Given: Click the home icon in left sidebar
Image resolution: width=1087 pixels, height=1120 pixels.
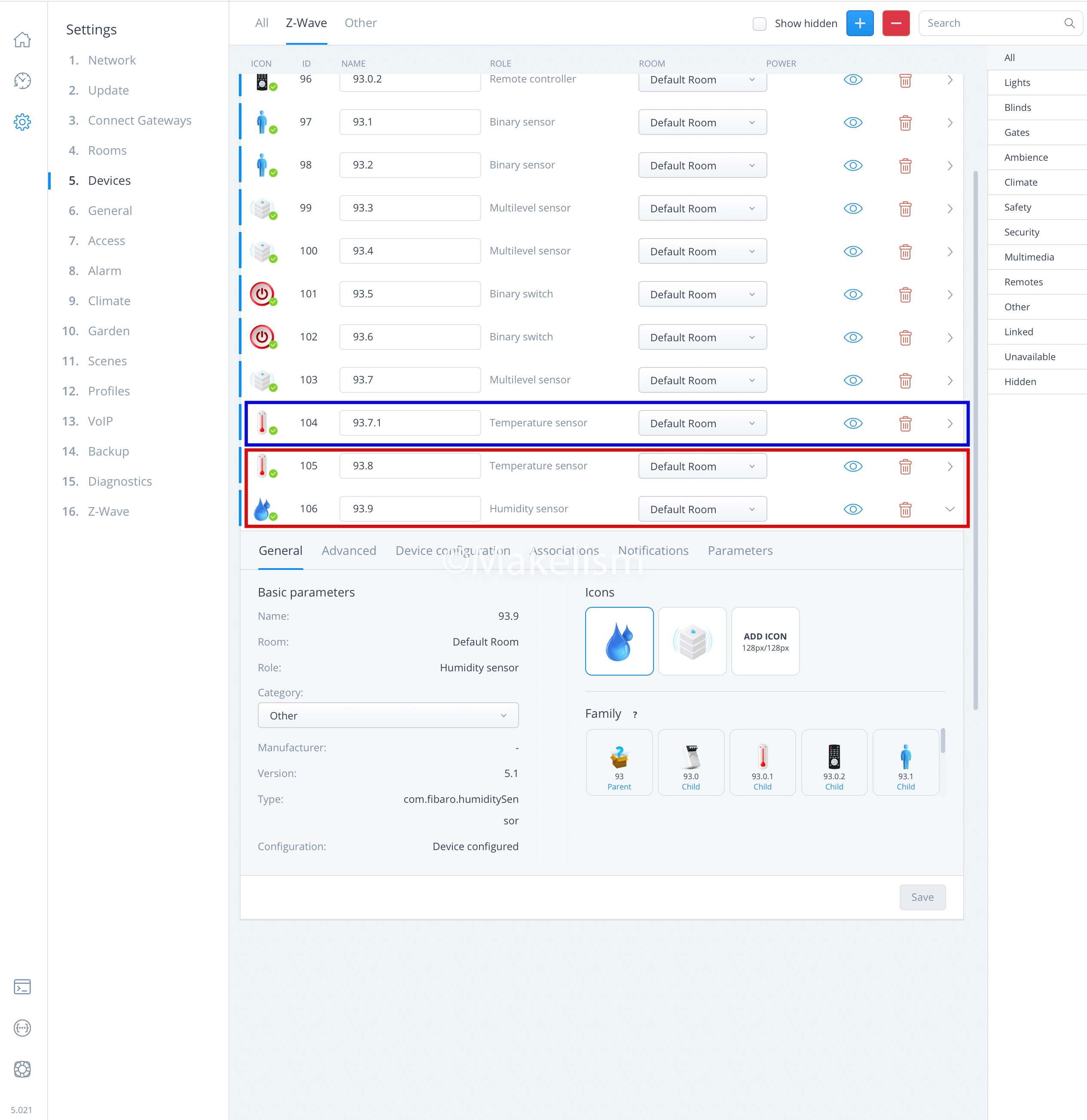Looking at the screenshot, I should pos(22,40).
